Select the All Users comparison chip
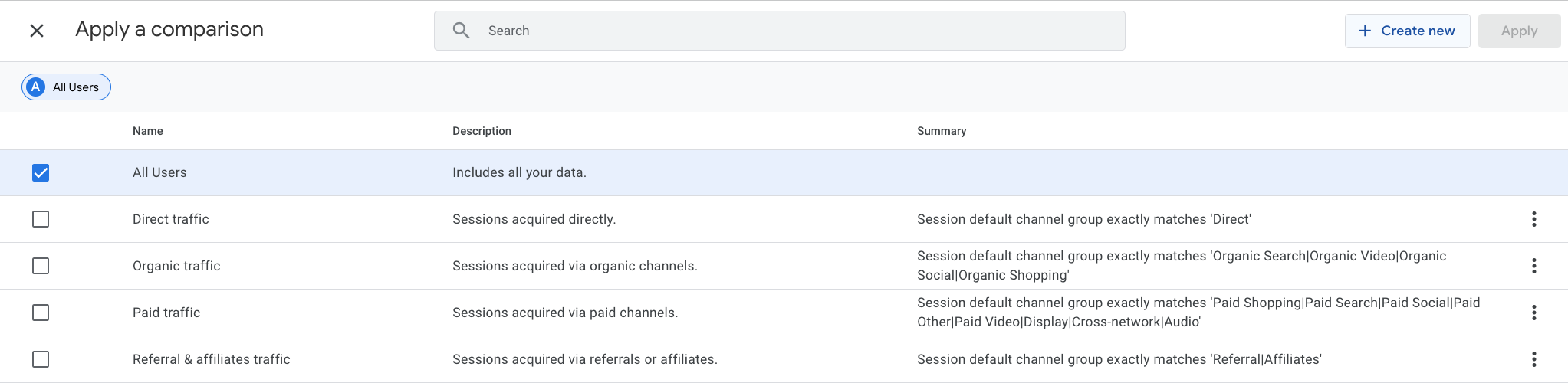 click(66, 87)
